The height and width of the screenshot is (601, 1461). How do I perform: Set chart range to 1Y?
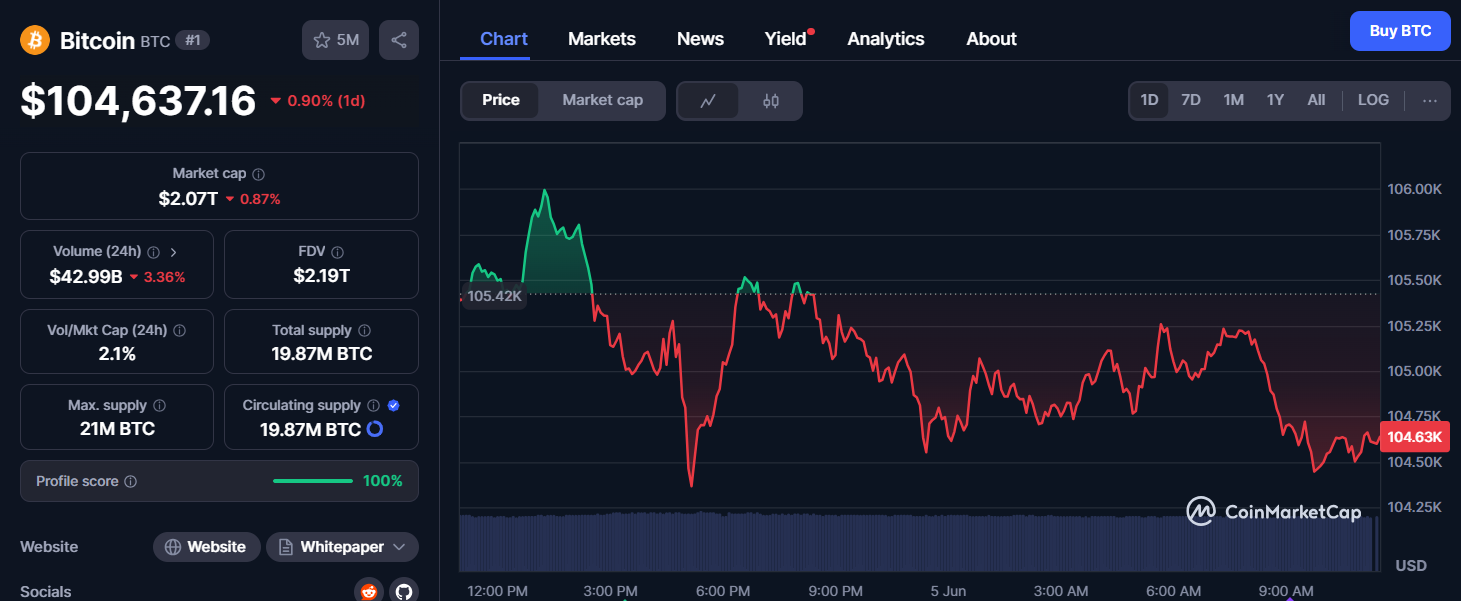[x=1275, y=100]
